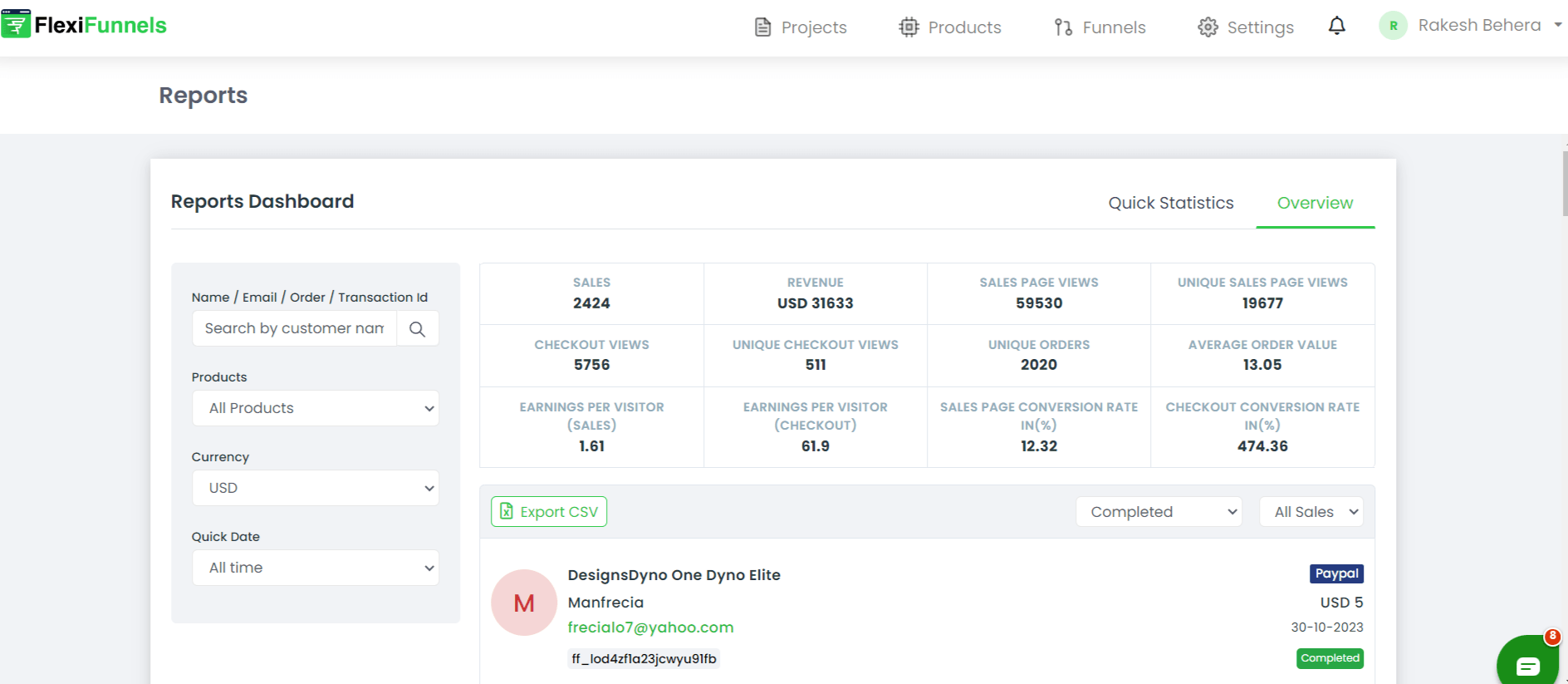Focus the customer name search field
1568x684 pixels.
pos(295,329)
